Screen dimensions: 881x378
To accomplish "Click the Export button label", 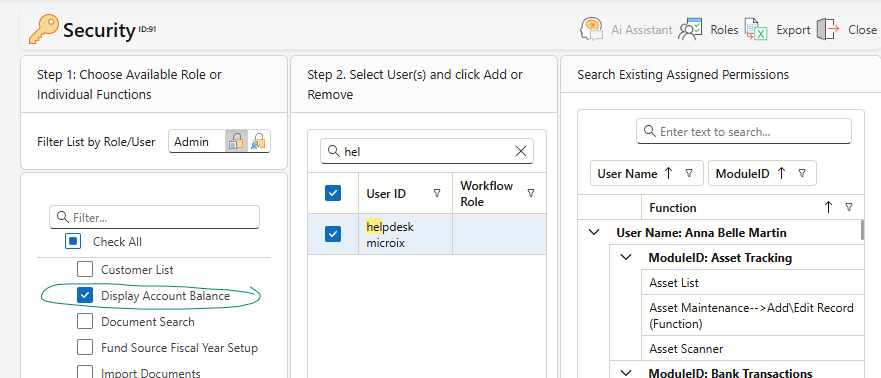I will pyautogui.click(x=793, y=30).
